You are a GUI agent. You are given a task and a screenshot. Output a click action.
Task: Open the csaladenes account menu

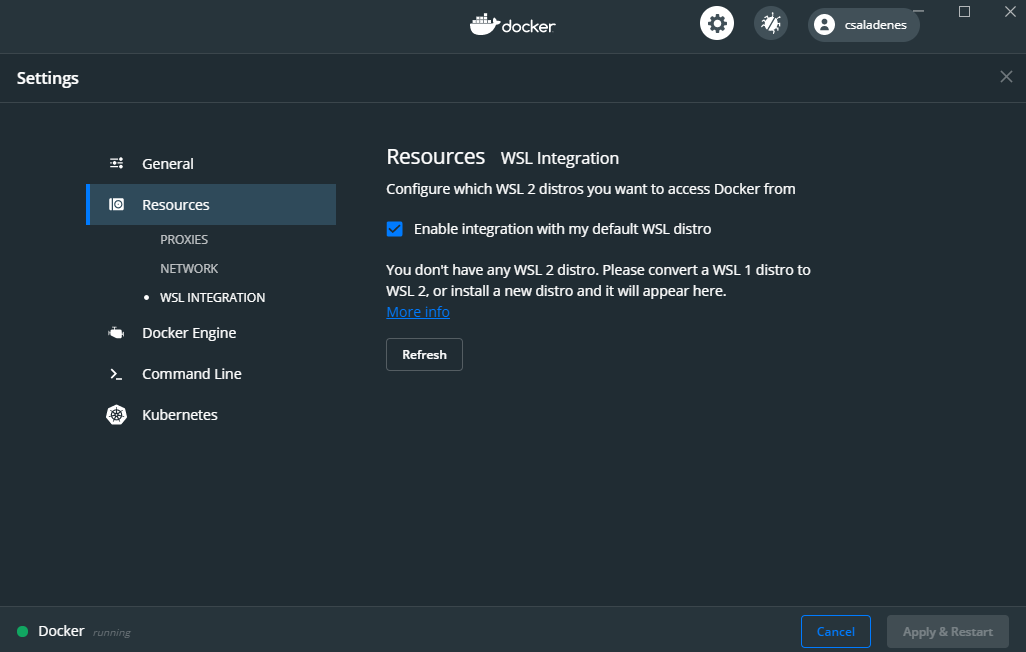pyautogui.click(x=864, y=25)
